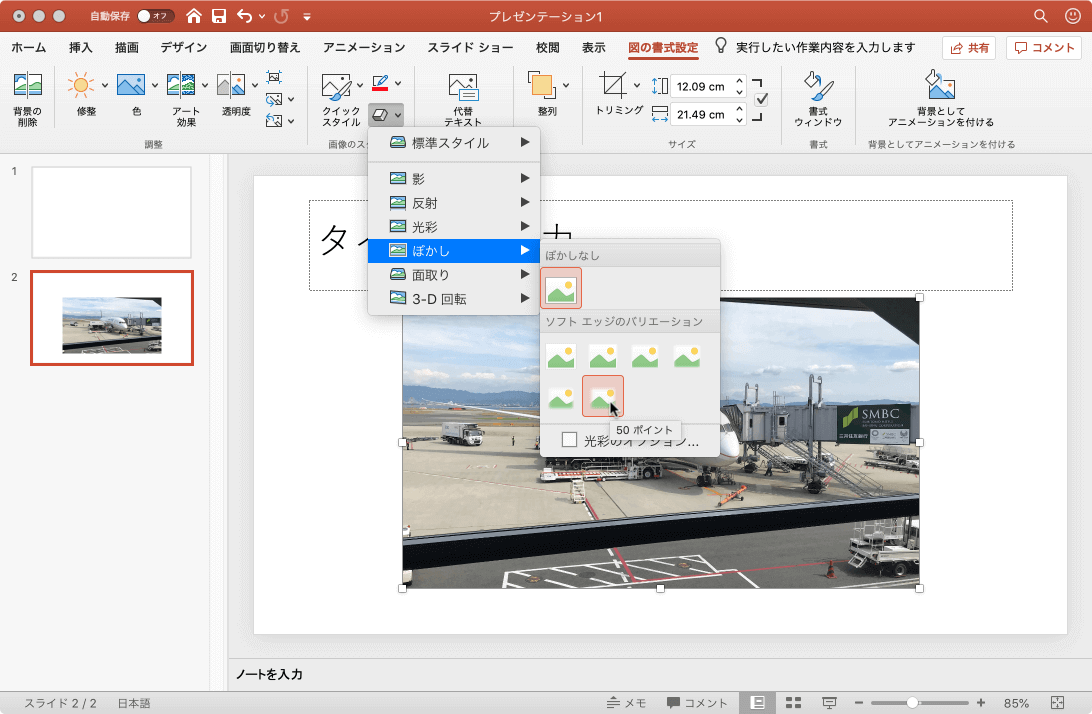The height and width of the screenshot is (714, 1092).
Task: Click the コメント button in the ribbon
Action: pos(1044,48)
